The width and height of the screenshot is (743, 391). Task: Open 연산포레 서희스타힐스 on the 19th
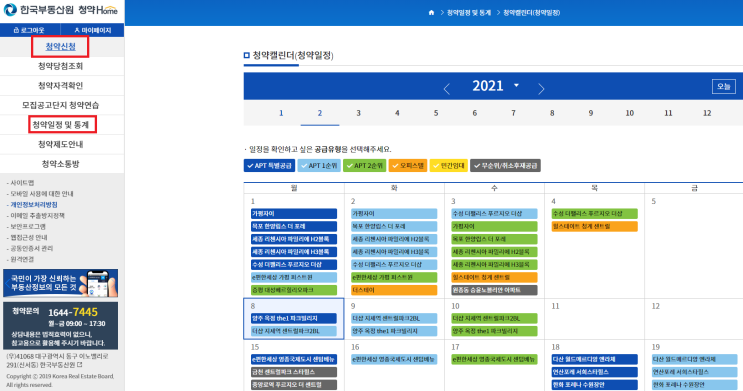click(x=695, y=372)
